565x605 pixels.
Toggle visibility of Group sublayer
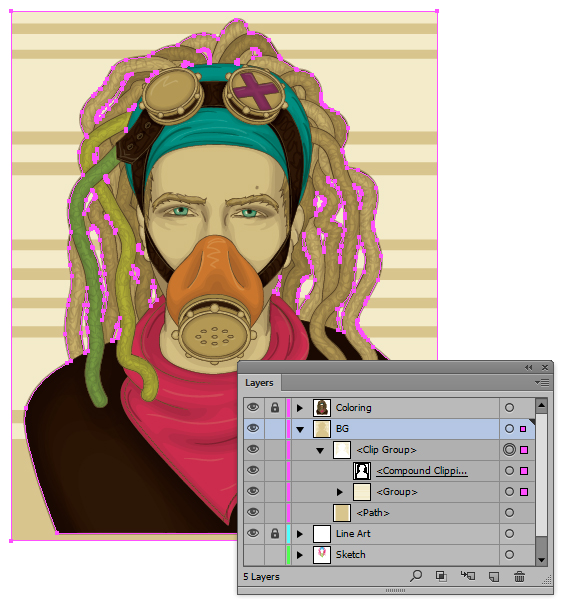[x=253, y=492]
